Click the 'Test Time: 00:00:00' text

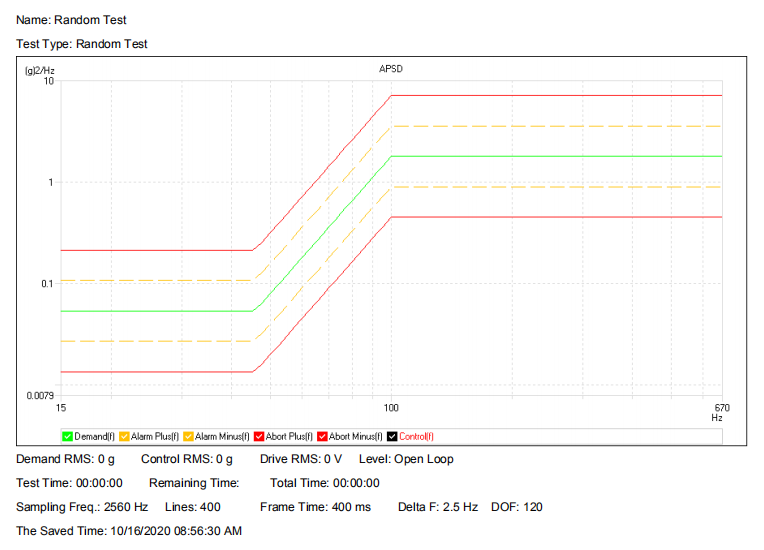69,483
